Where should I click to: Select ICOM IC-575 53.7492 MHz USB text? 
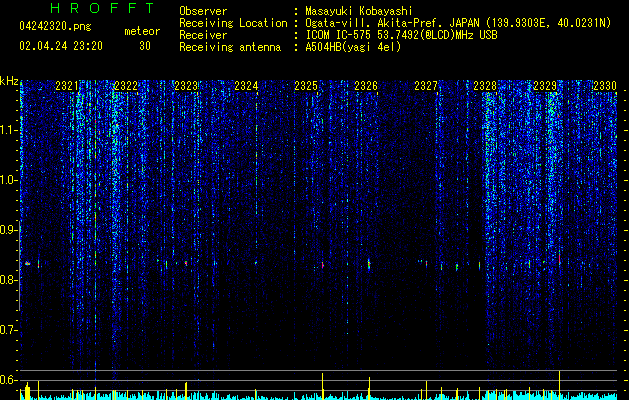click(x=401, y=35)
